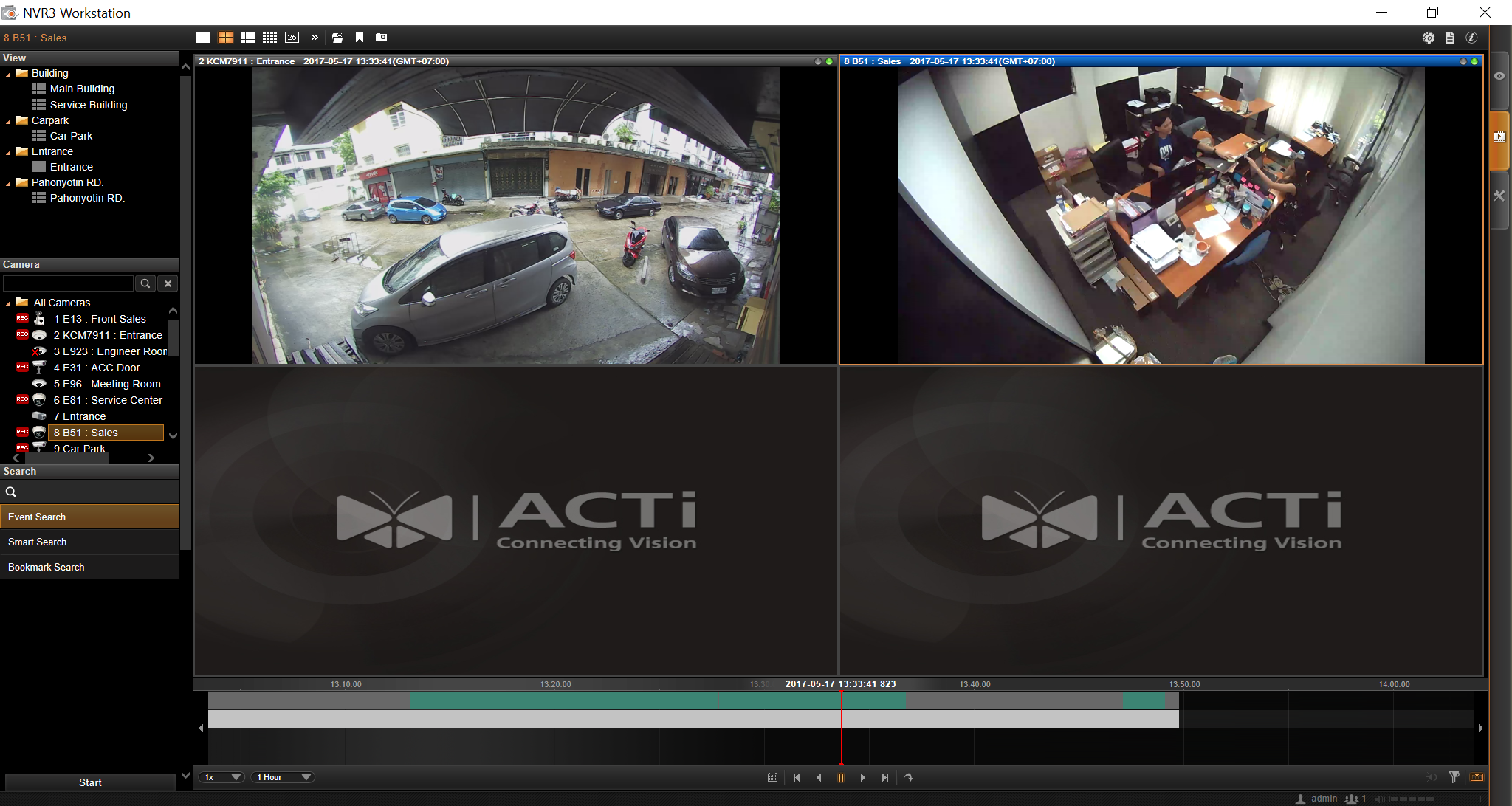Viewport: 1512px width, 806px height.
Task: Collapse the Entrance folder in View
Action: 8,152
